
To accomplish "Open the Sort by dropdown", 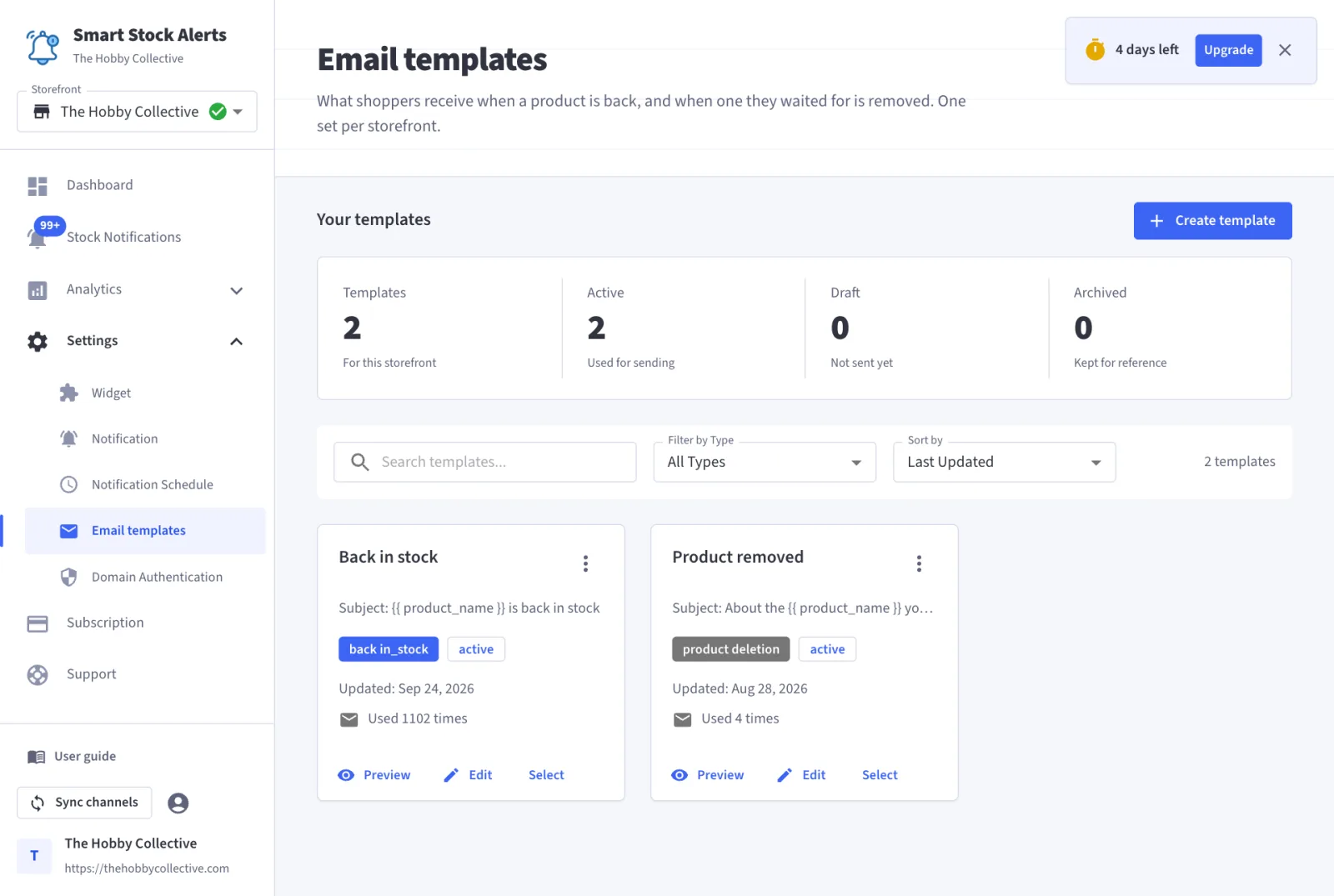I will pos(1004,463).
